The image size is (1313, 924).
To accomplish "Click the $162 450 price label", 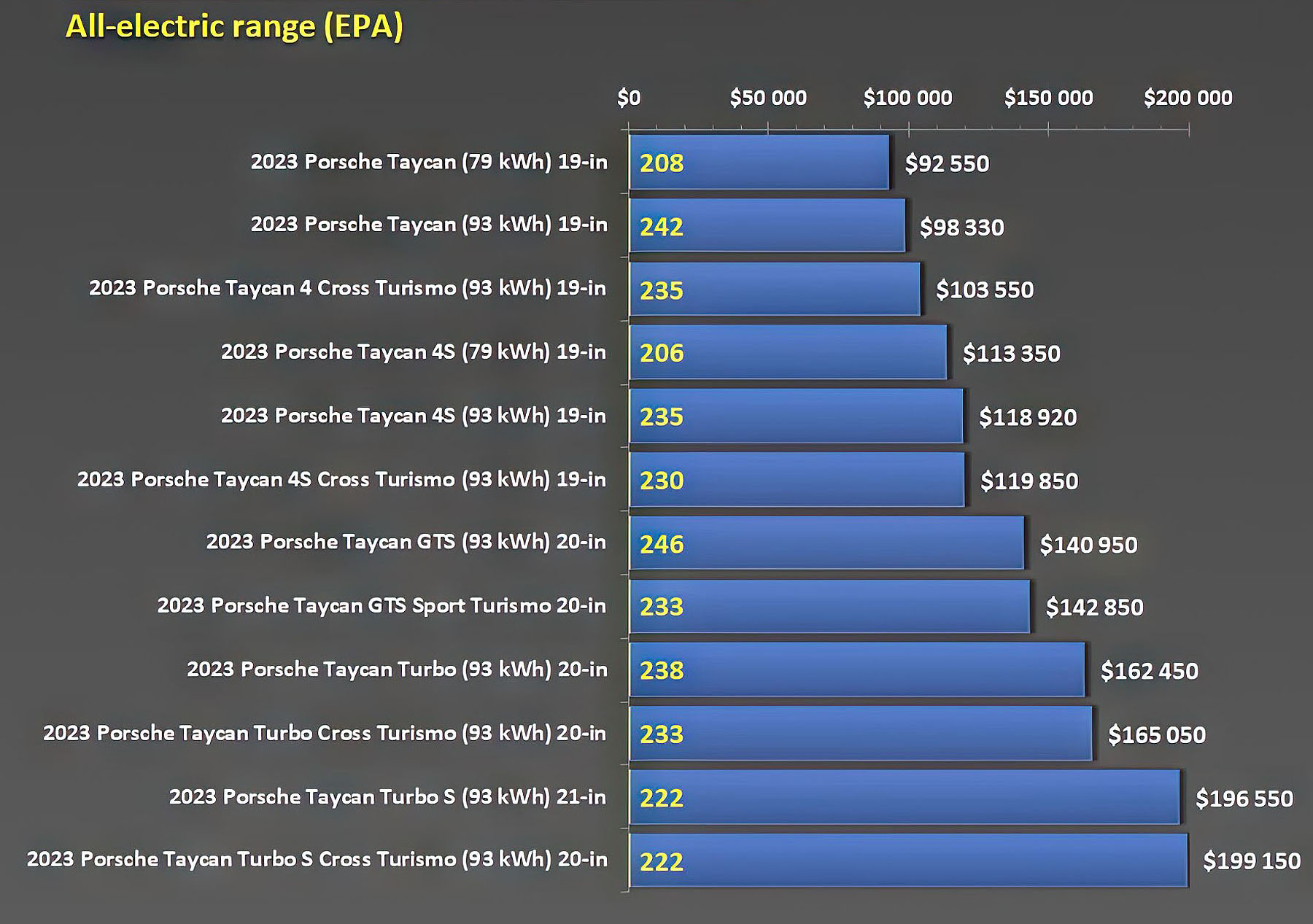I will [1149, 671].
